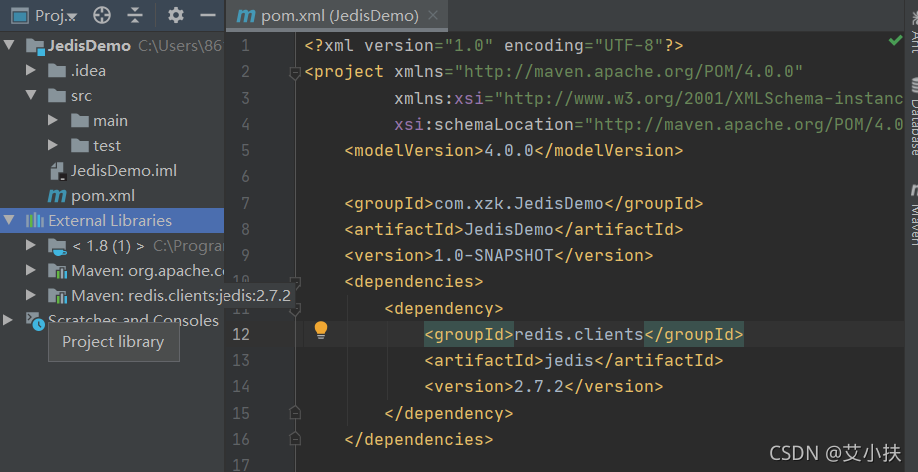Click the Maven org.apache library icon
This screenshot has height=472, width=918.
[57, 272]
